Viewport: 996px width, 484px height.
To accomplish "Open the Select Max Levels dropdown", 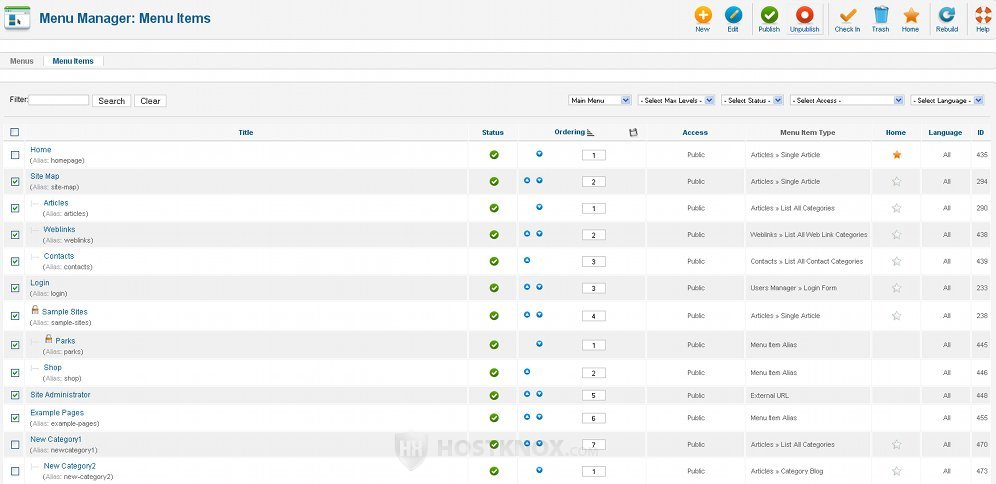I will coord(676,100).
